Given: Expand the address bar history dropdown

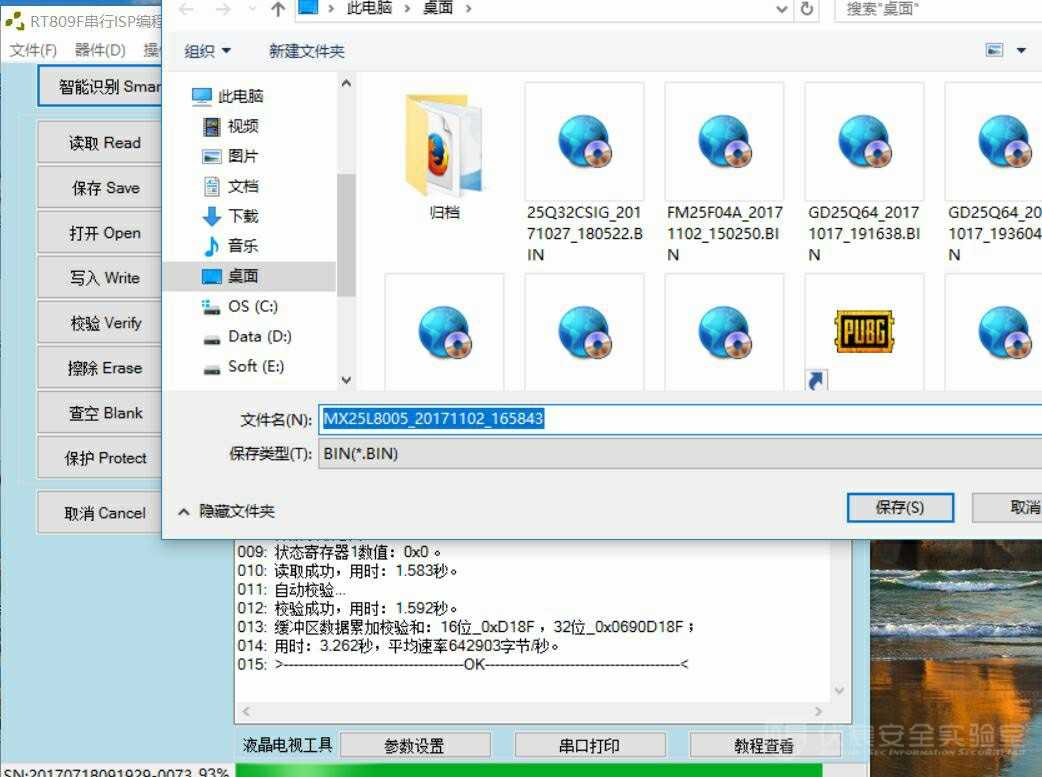Looking at the screenshot, I should coord(782,9).
